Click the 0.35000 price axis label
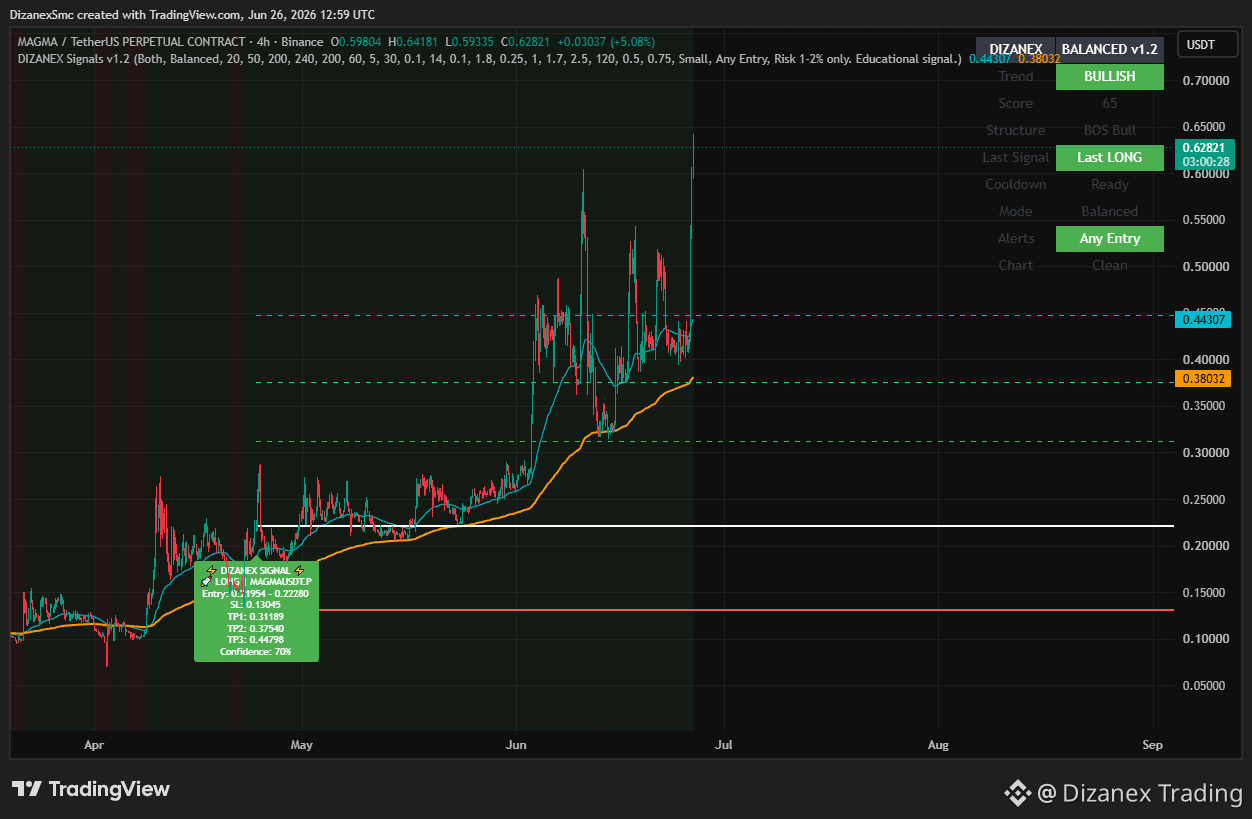 [x=1205, y=406]
